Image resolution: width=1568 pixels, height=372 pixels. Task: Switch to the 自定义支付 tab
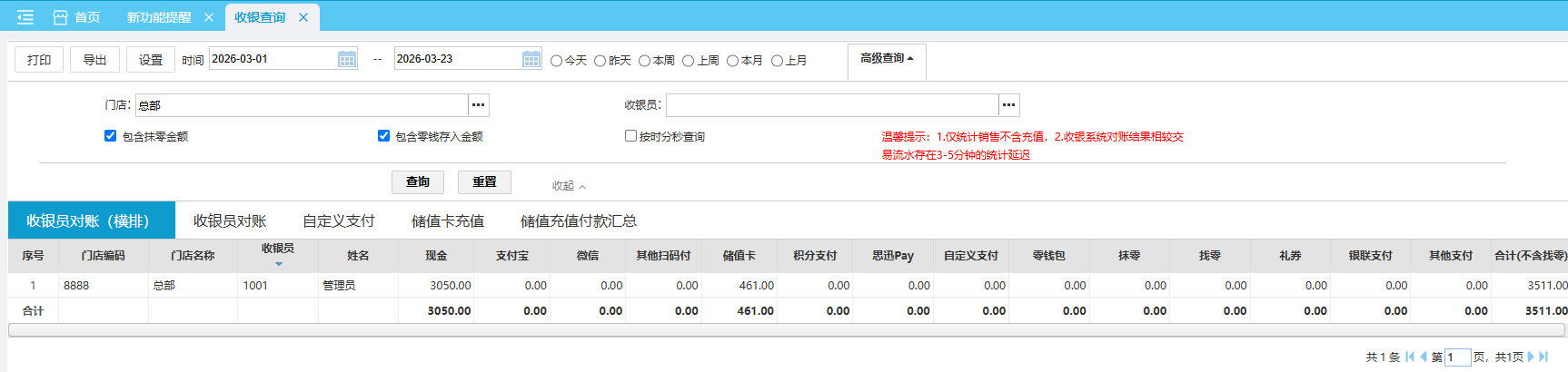click(x=338, y=220)
